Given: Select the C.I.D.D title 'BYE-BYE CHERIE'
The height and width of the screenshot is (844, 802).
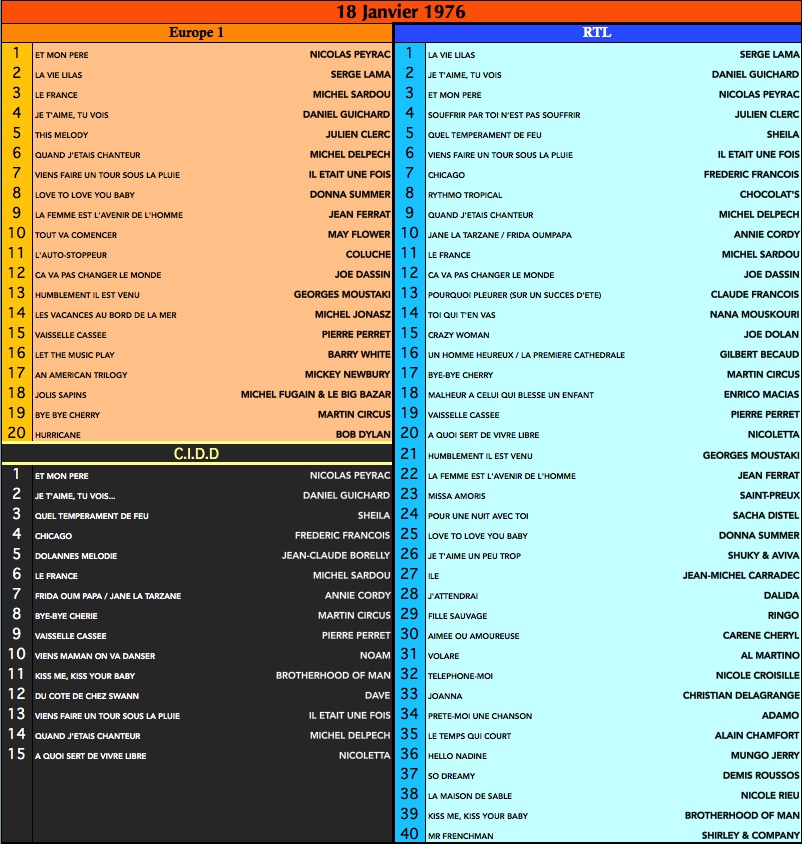Looking at the screenshot, I should (66, 616).
